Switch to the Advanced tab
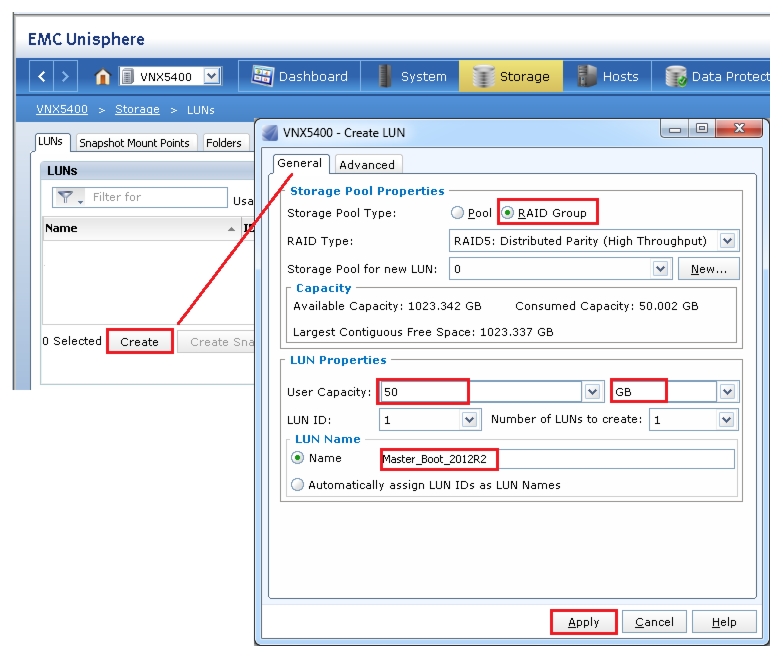 (367, 165)
